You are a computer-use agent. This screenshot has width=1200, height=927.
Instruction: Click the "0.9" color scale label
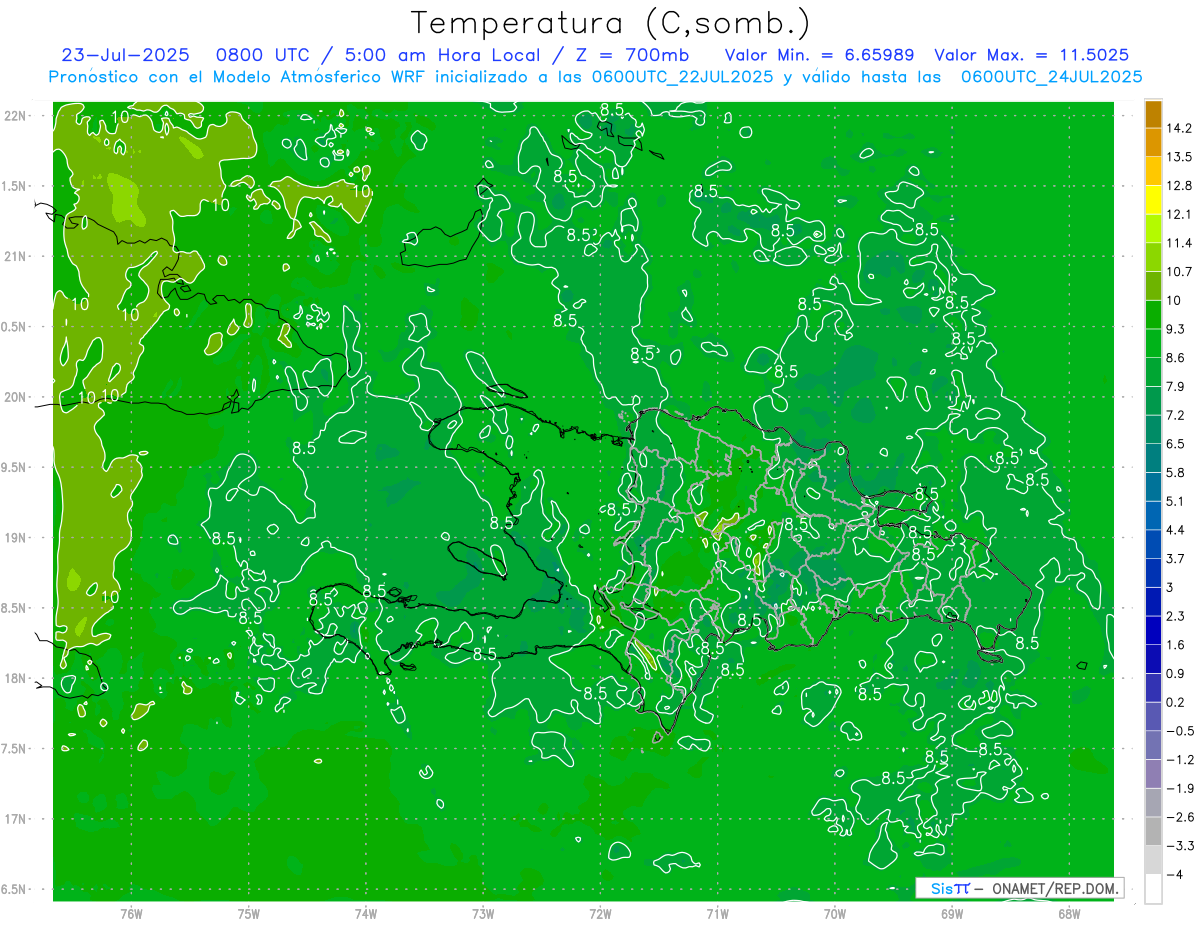1175,673
